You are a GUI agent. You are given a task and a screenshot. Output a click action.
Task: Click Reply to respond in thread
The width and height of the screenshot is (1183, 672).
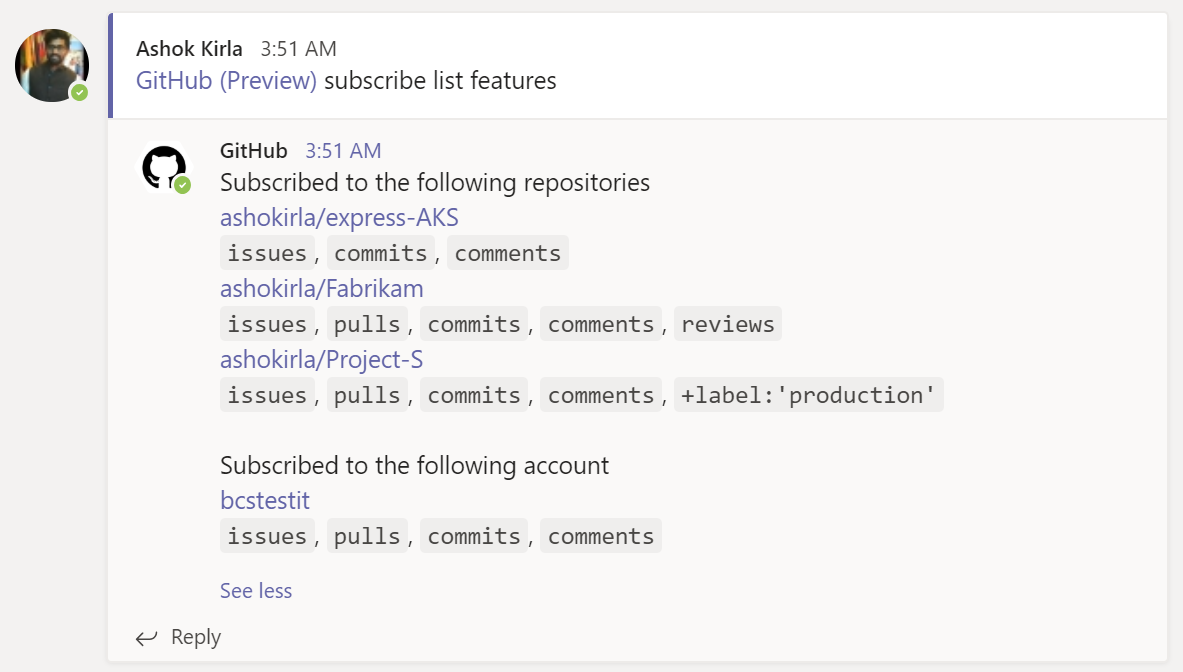point(195,638)
